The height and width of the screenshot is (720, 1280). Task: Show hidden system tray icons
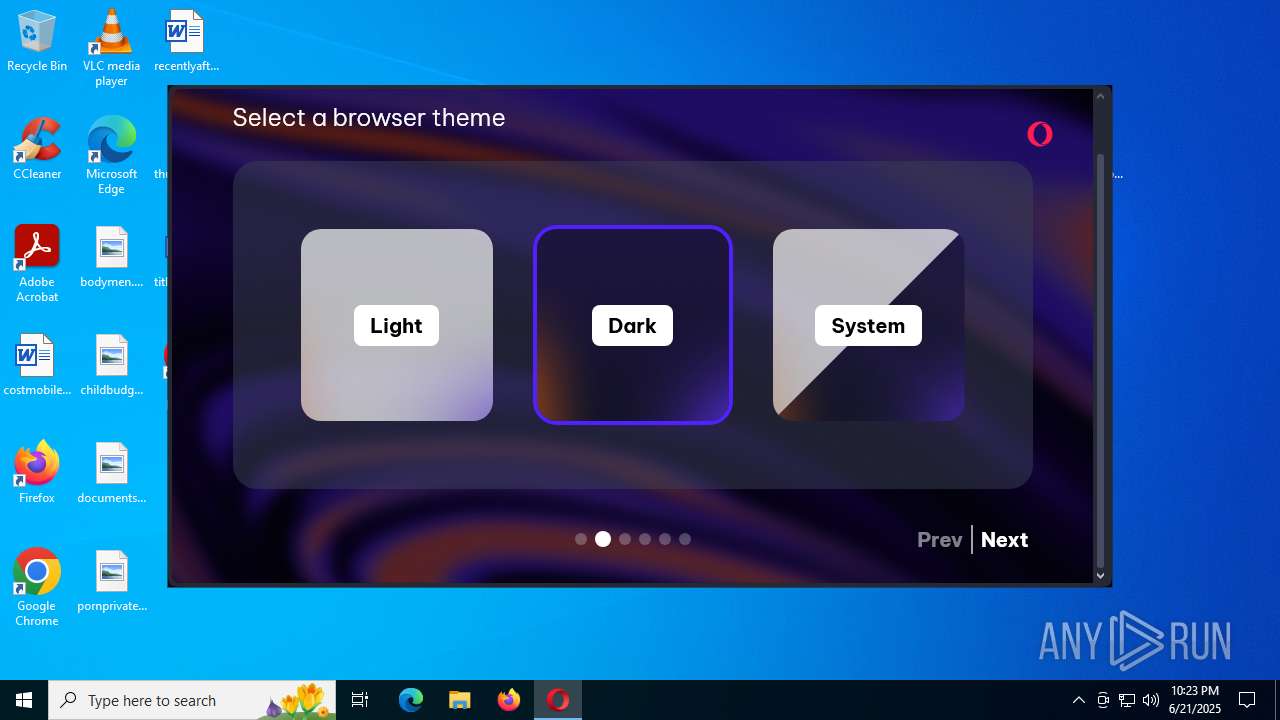(1078, 700)
